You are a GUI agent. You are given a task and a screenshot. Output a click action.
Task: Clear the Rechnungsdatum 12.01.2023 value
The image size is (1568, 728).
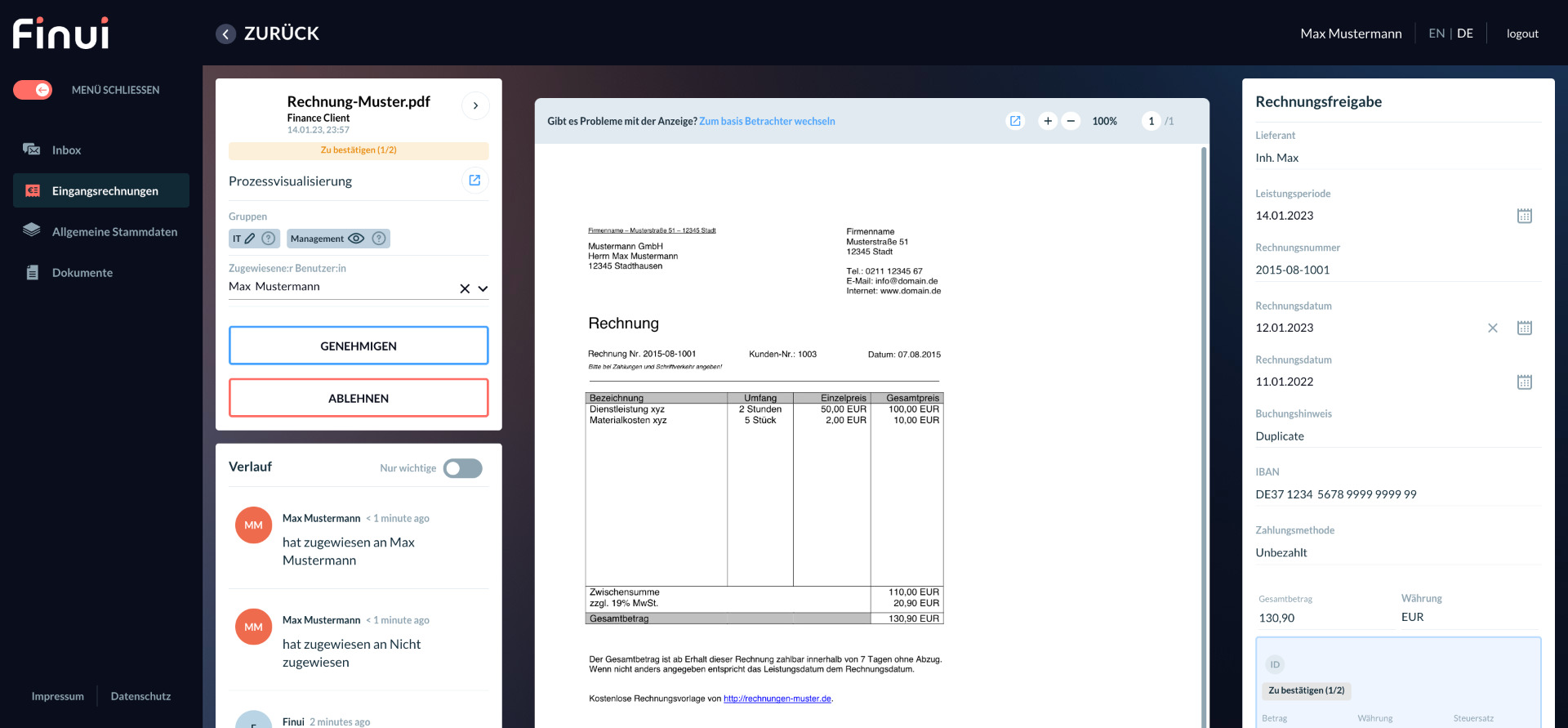tap(1492, 328)
